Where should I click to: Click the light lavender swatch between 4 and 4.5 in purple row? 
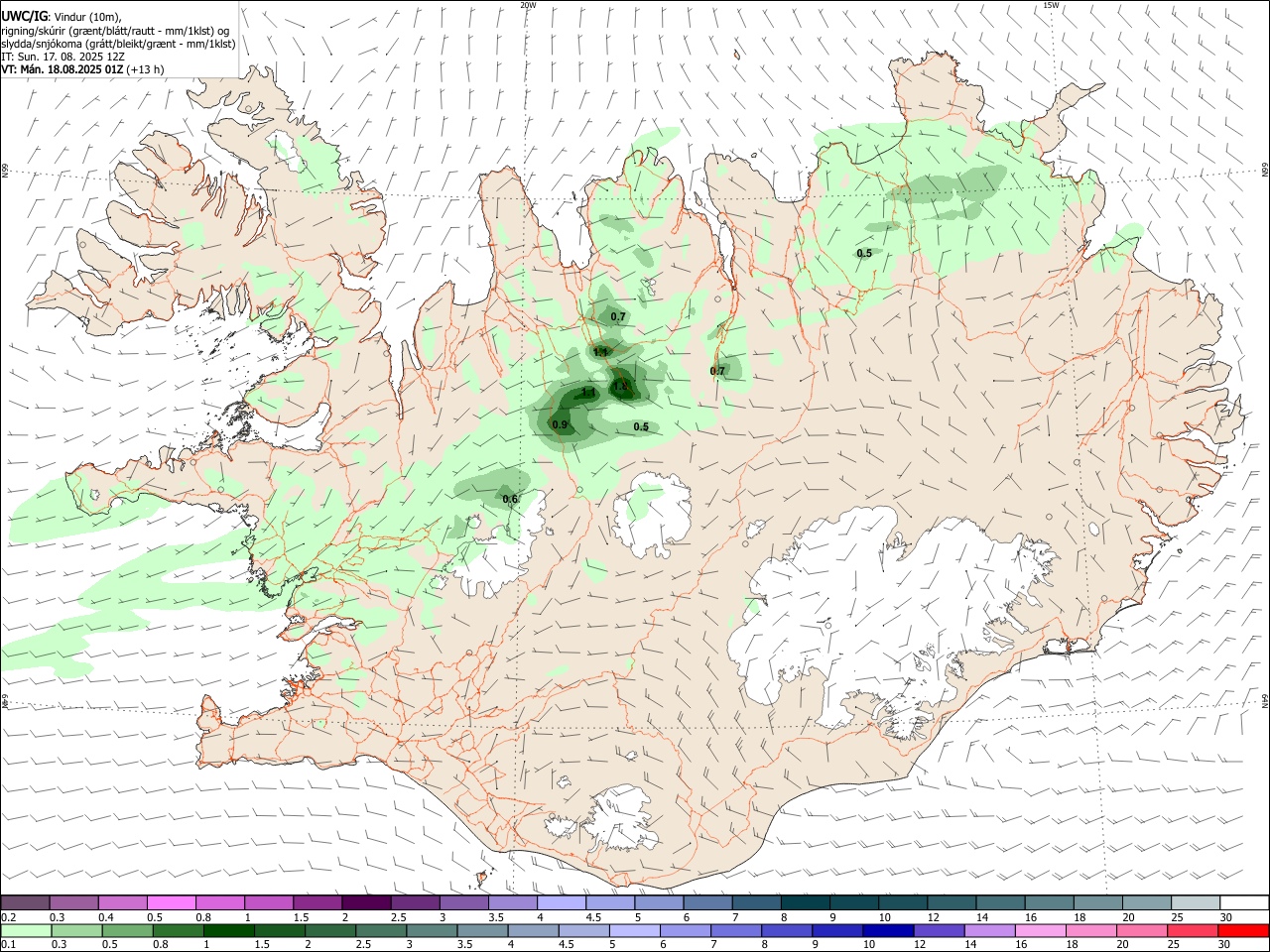click(x=562, y=903)
